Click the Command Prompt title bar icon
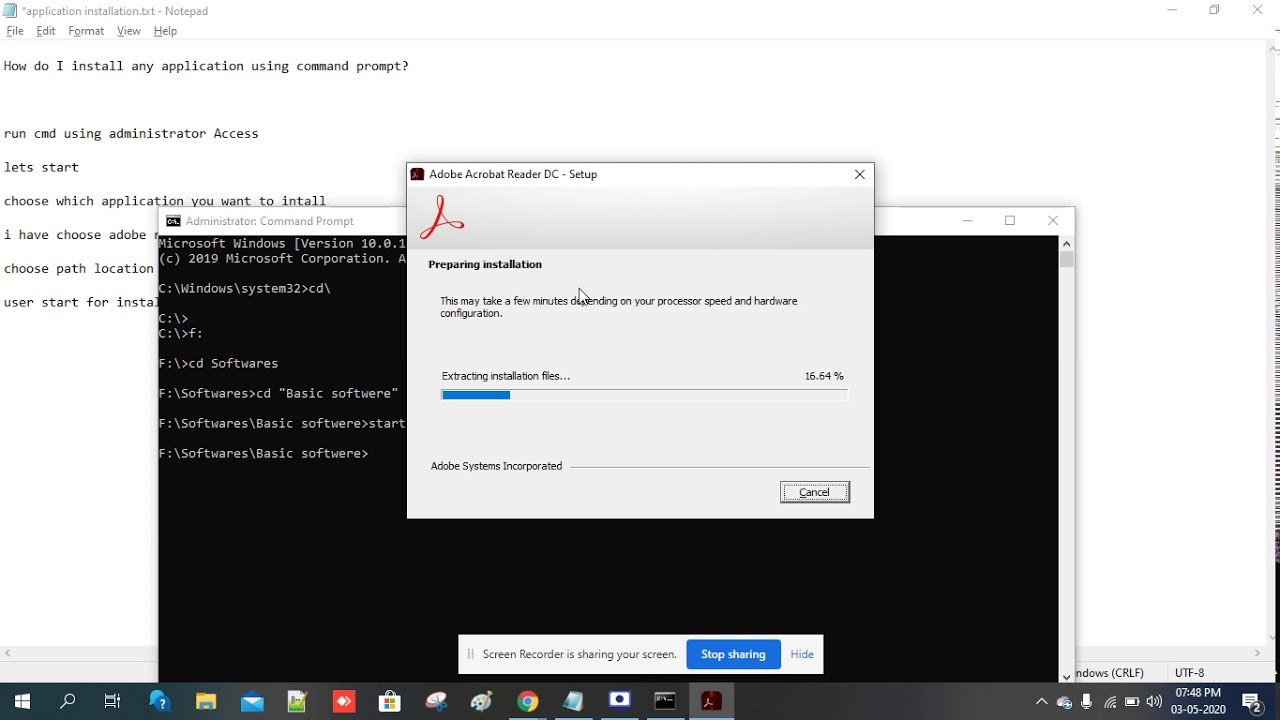 coord(173,221)
